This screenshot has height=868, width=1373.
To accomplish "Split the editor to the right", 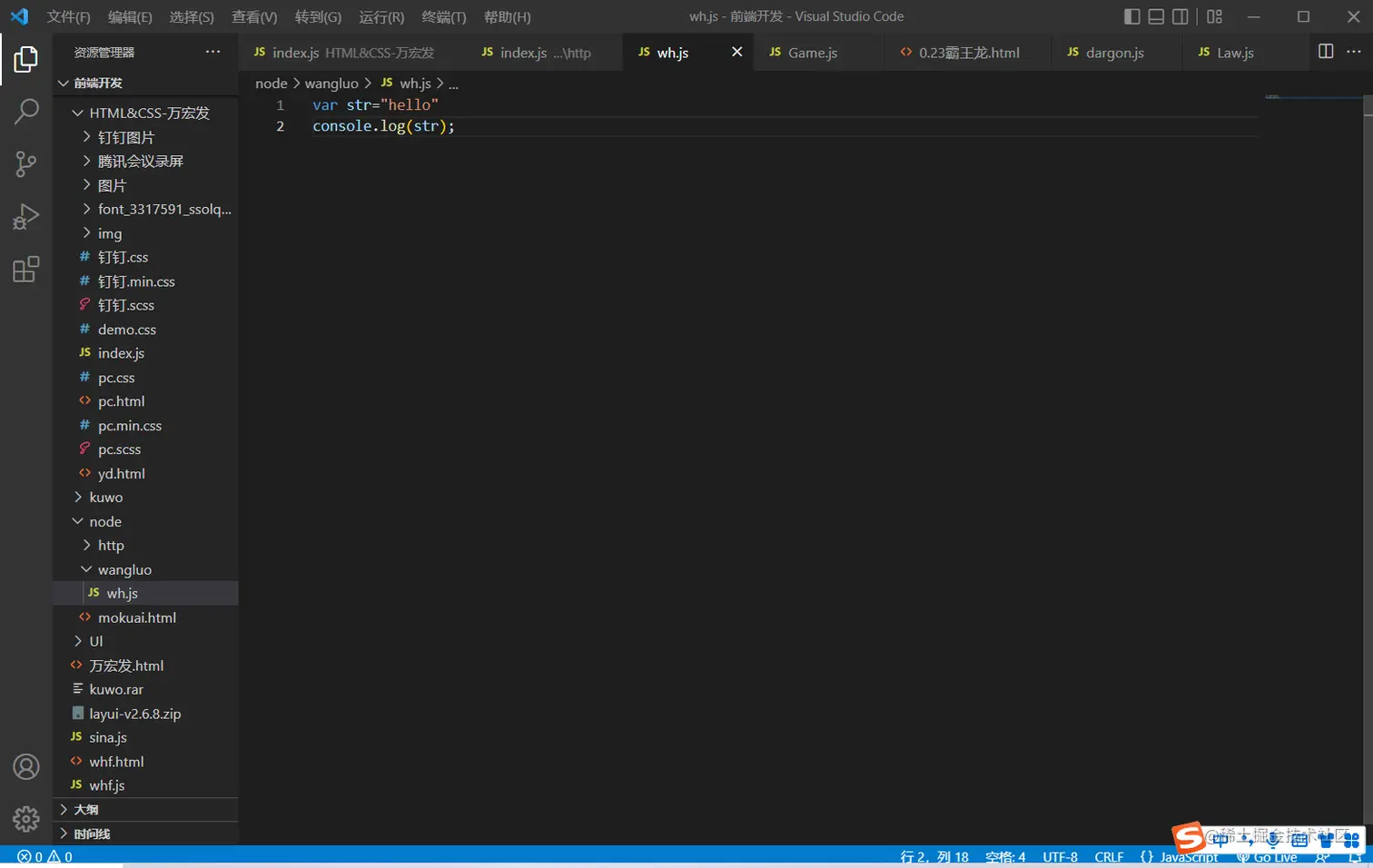I will click(1326, 52).
